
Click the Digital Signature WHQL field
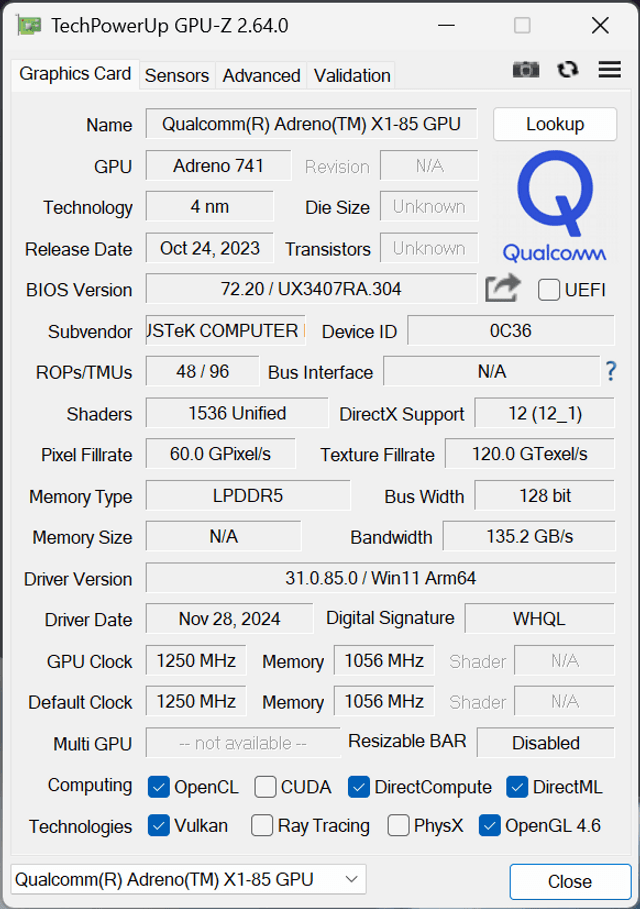click(x=540, y=619)
